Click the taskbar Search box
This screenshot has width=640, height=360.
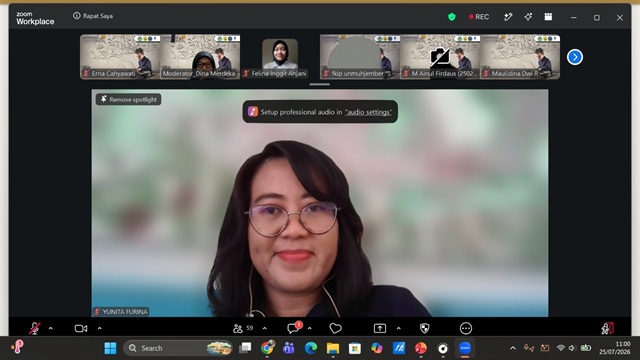pos(178,348)
